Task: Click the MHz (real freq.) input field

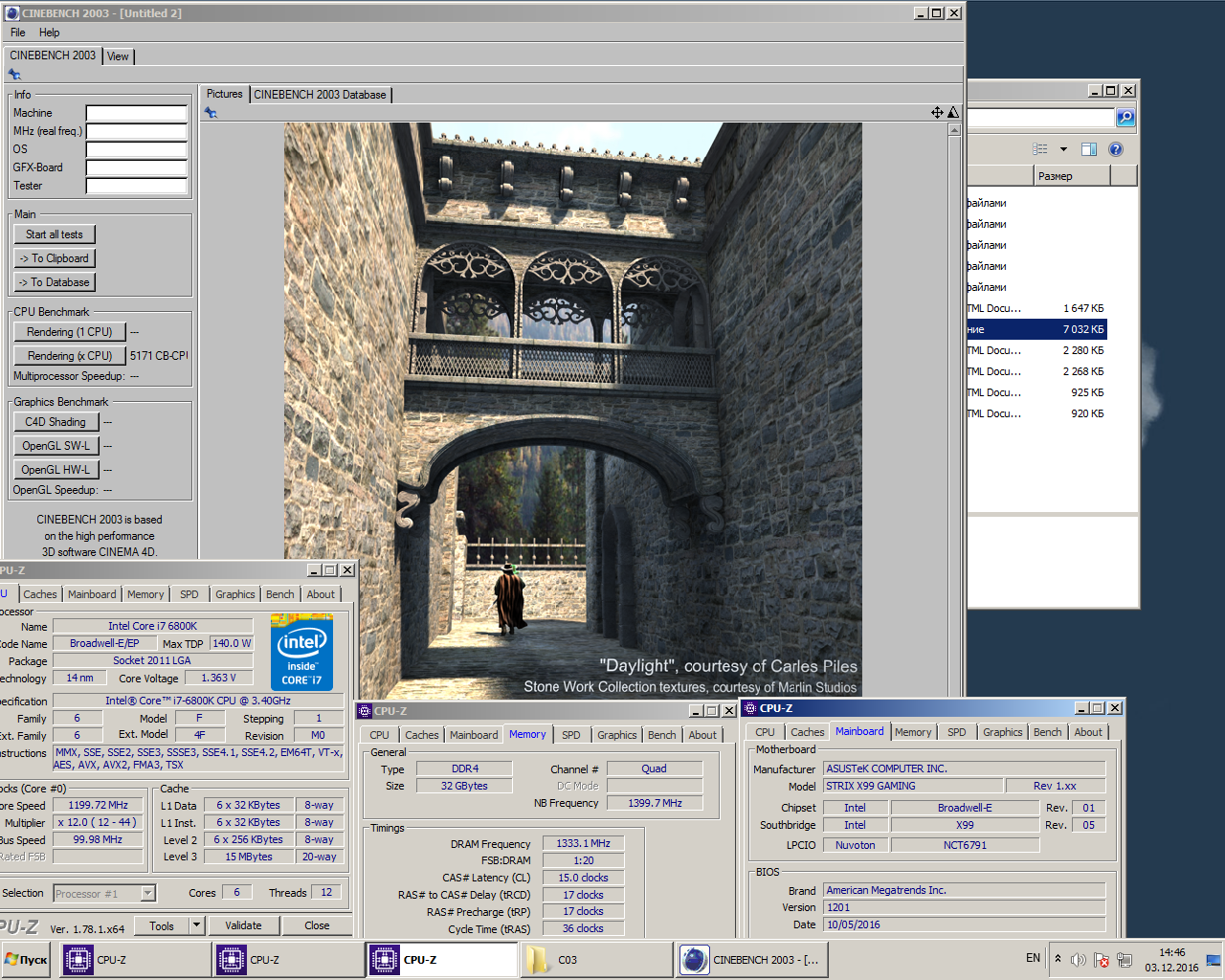Action: 136,131
